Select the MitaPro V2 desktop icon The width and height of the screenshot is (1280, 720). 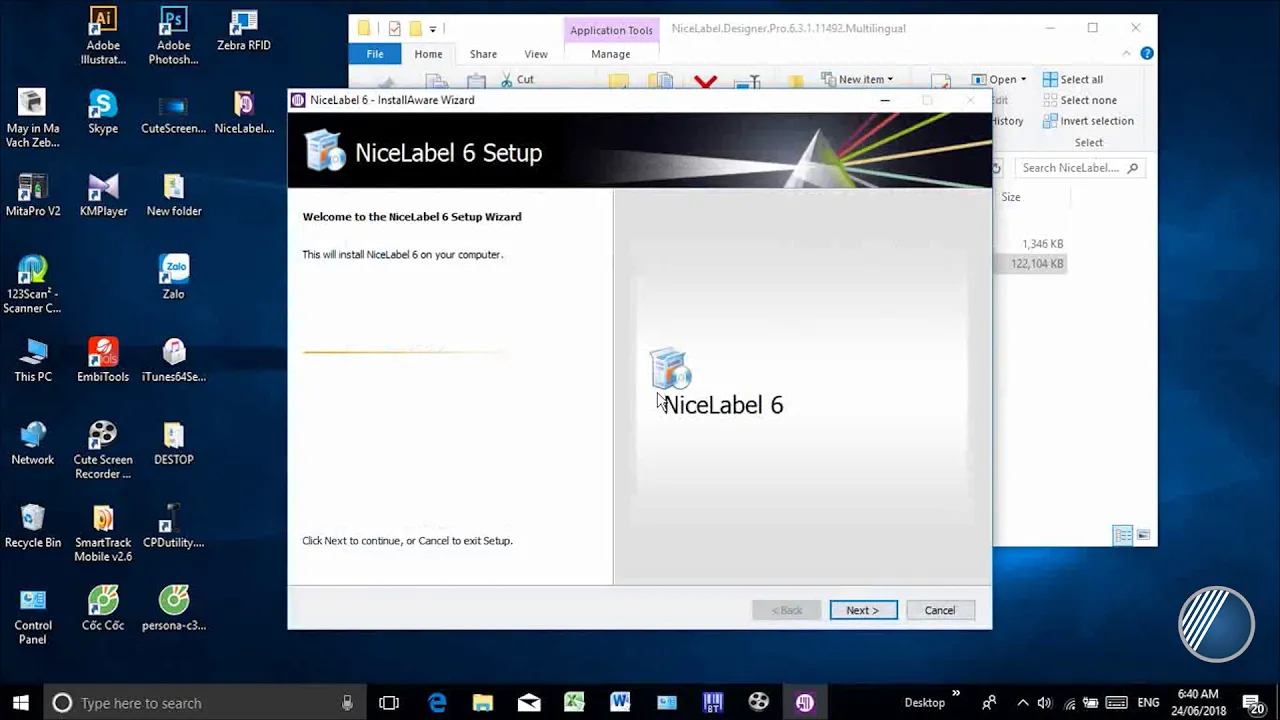tap(33, 195)
